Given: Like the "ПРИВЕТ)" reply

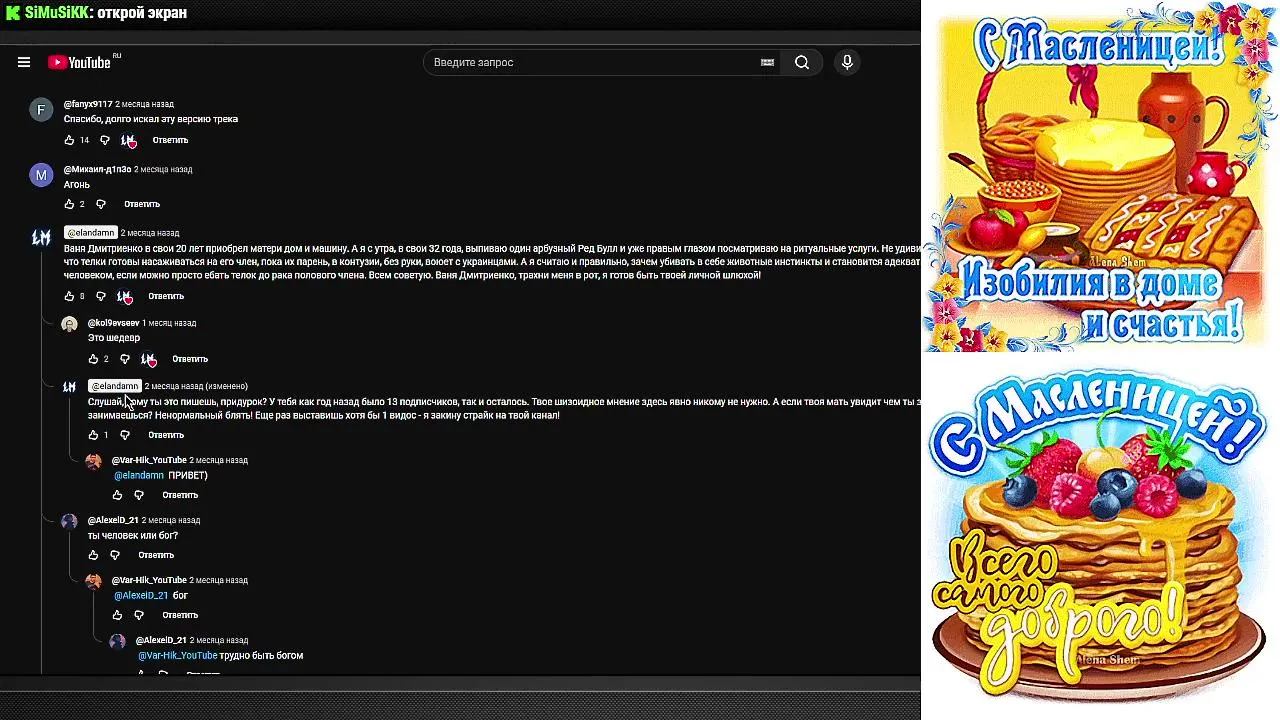Looking at the screenshot, I should (x=117, y=495).
